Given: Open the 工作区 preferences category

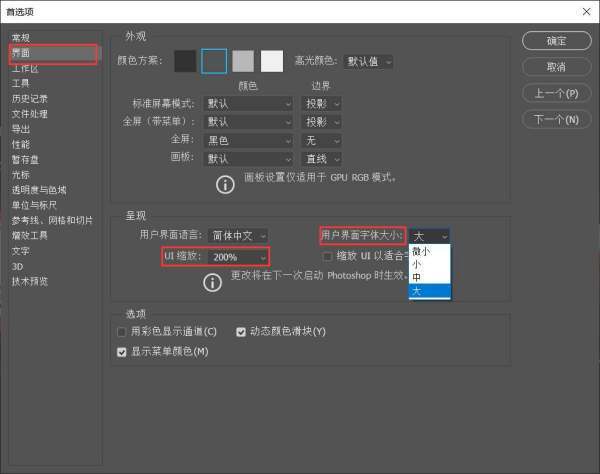Looking at the screenshot, I should 25,69.
